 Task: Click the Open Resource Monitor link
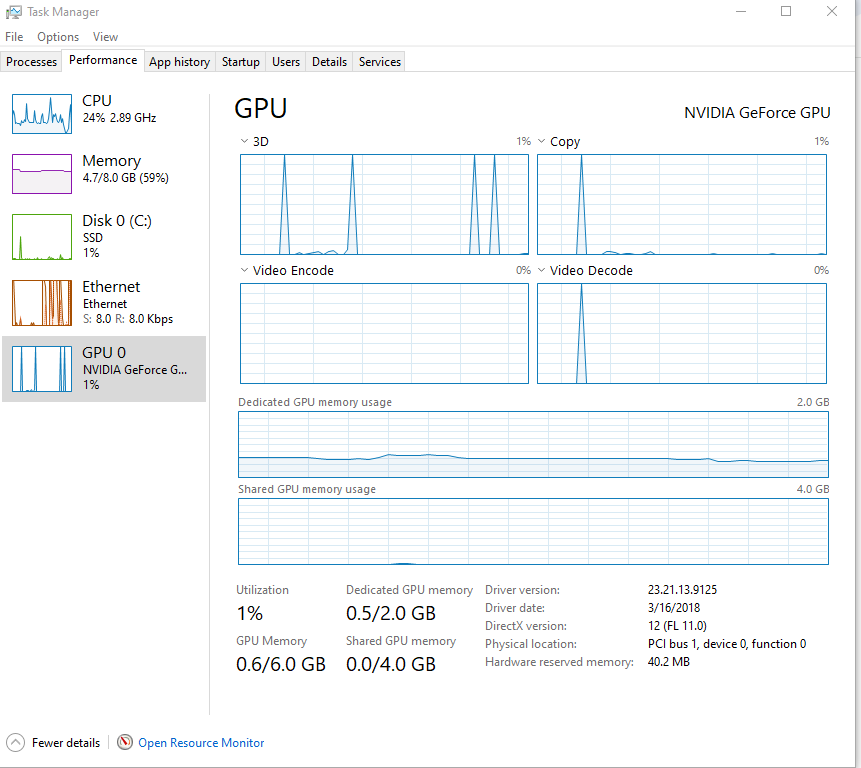point(201,743)
